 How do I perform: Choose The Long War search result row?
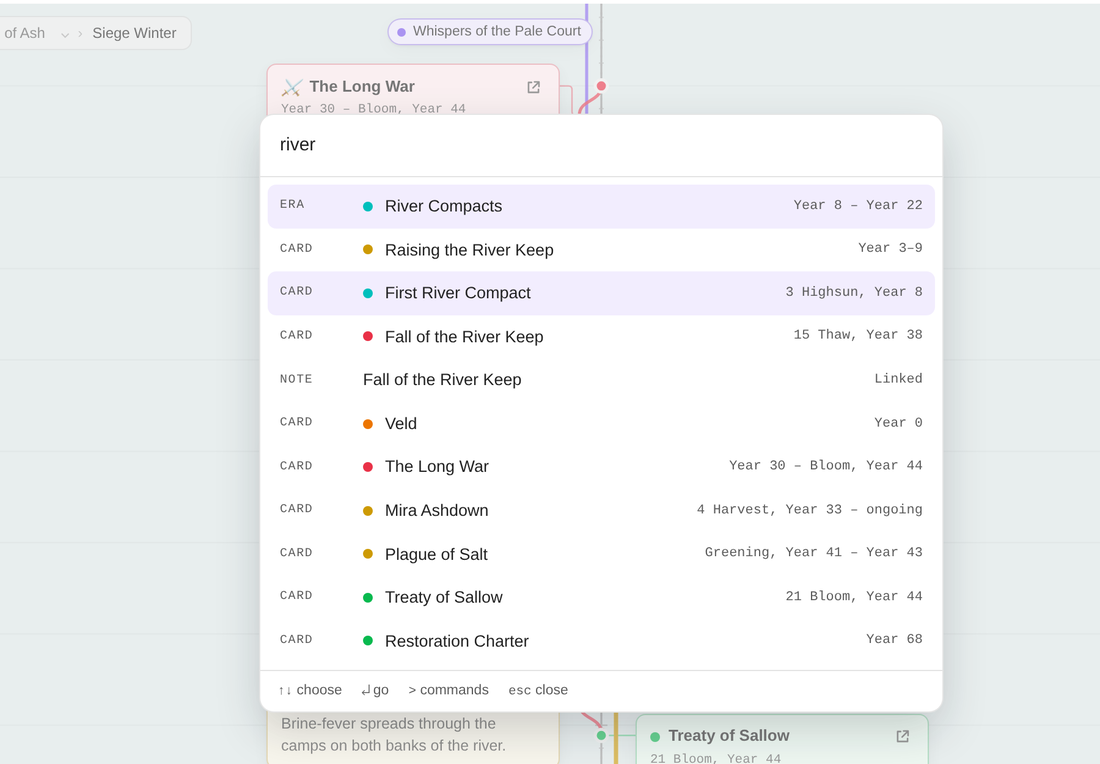click(601, 467)
